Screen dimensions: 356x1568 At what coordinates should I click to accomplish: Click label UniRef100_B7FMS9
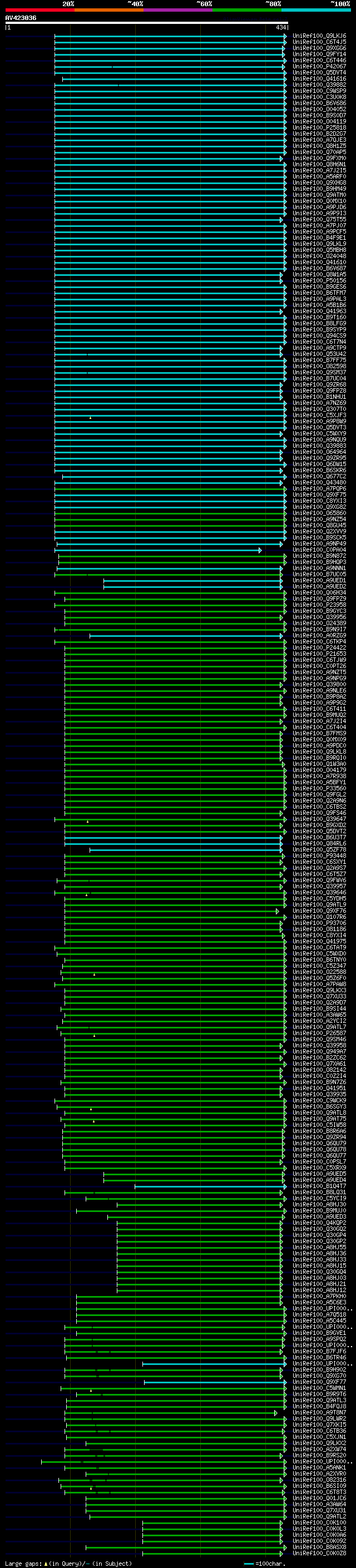click(319, 734)
